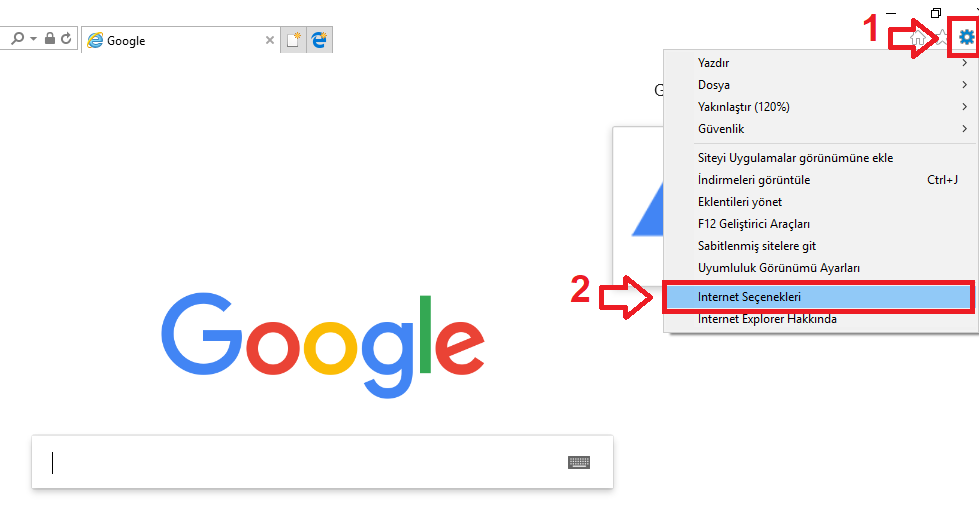This screenshot has height=507, width=979.
Task: Click the Edge browser icon button
Action: pos(320,40)
